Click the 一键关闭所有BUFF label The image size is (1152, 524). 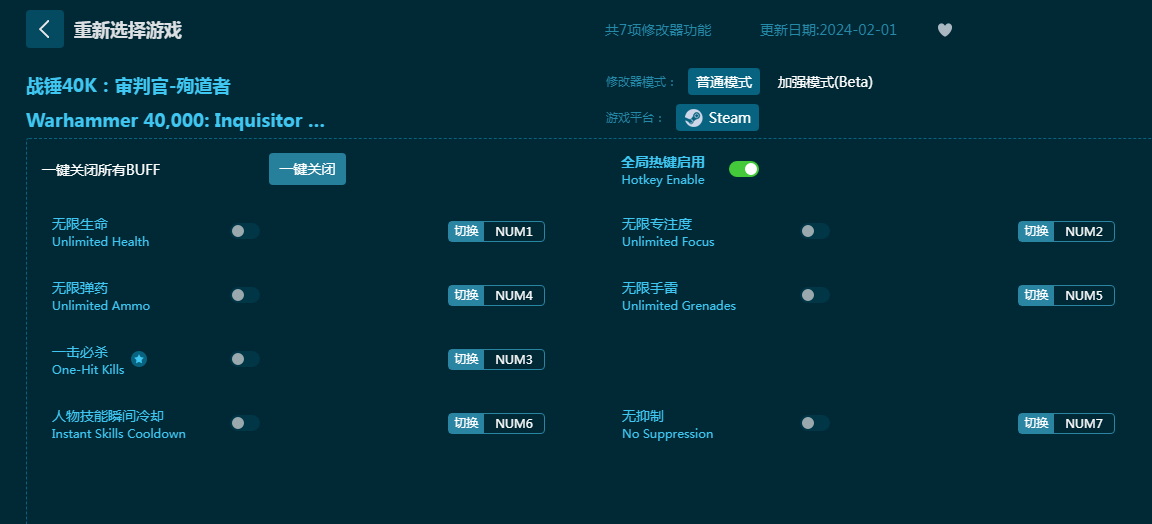(101, 170)
